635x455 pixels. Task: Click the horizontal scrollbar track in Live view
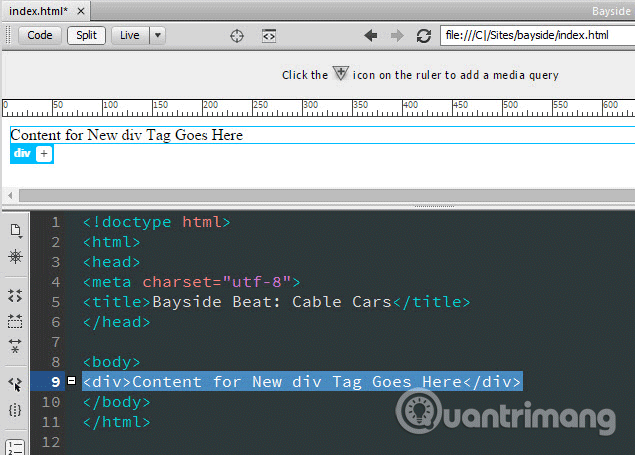[x=327, y=196]
